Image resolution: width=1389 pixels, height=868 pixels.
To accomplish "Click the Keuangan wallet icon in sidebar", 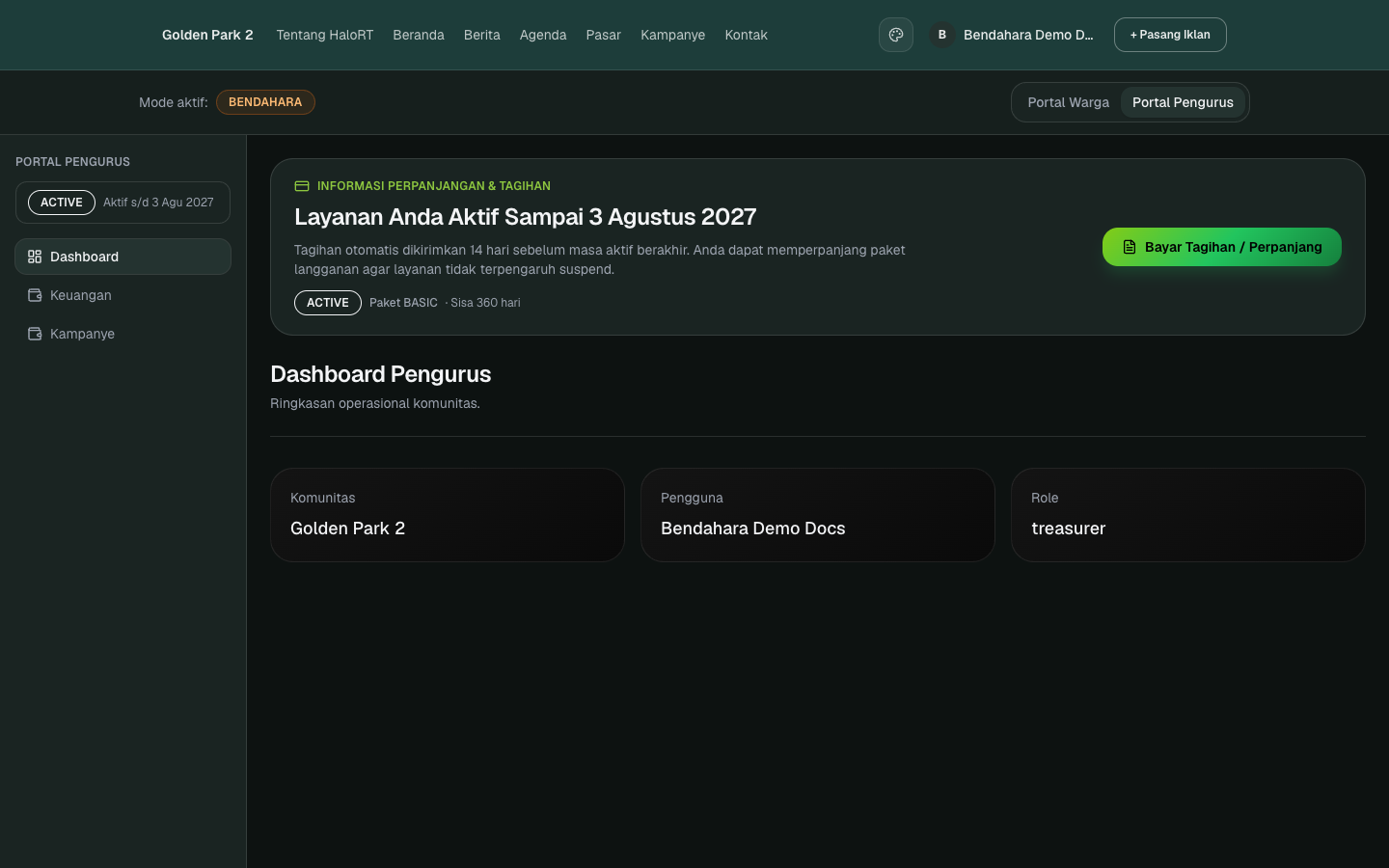I will [35, 295].
